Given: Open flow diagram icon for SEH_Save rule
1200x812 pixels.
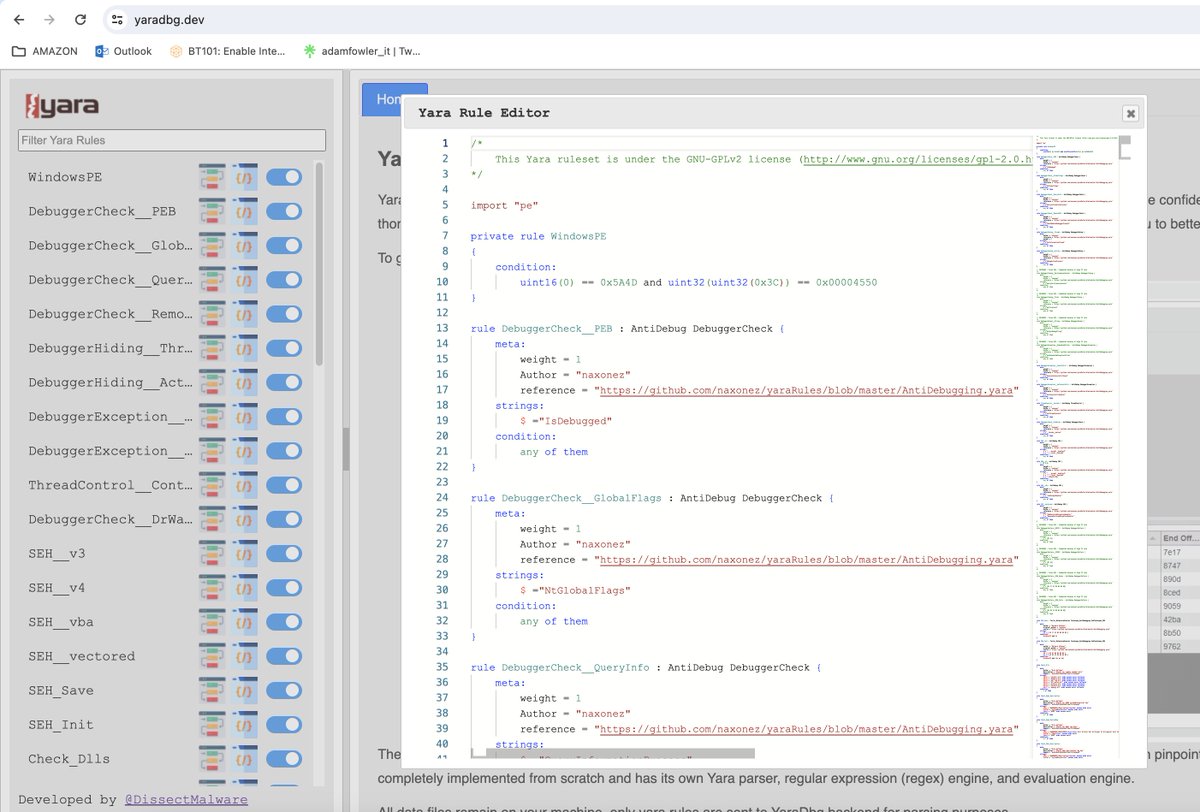Looking at the screenshot, I should click(x=212, y=690).
